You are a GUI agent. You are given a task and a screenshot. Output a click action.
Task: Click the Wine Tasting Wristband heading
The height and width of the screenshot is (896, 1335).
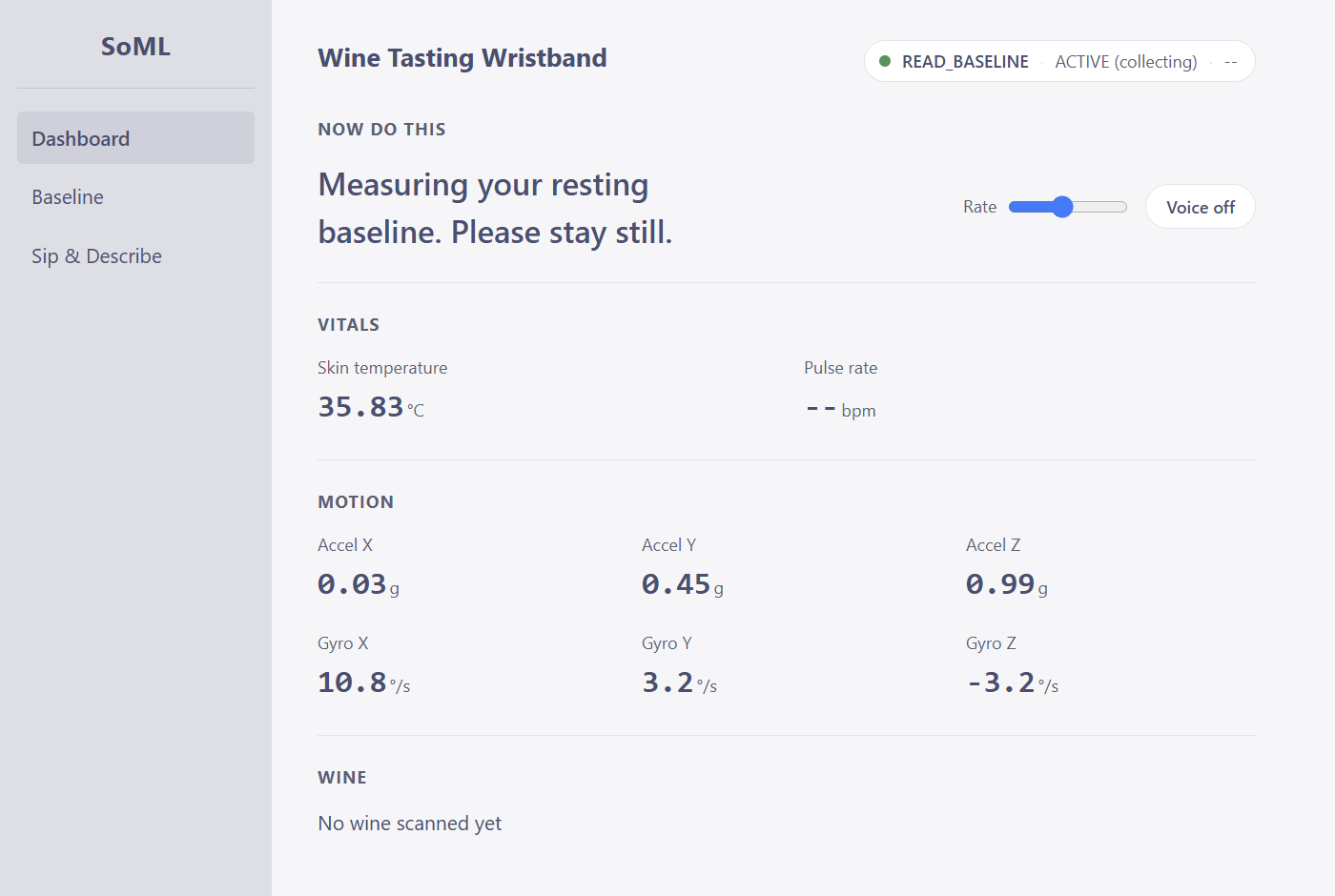pos(462,58)
